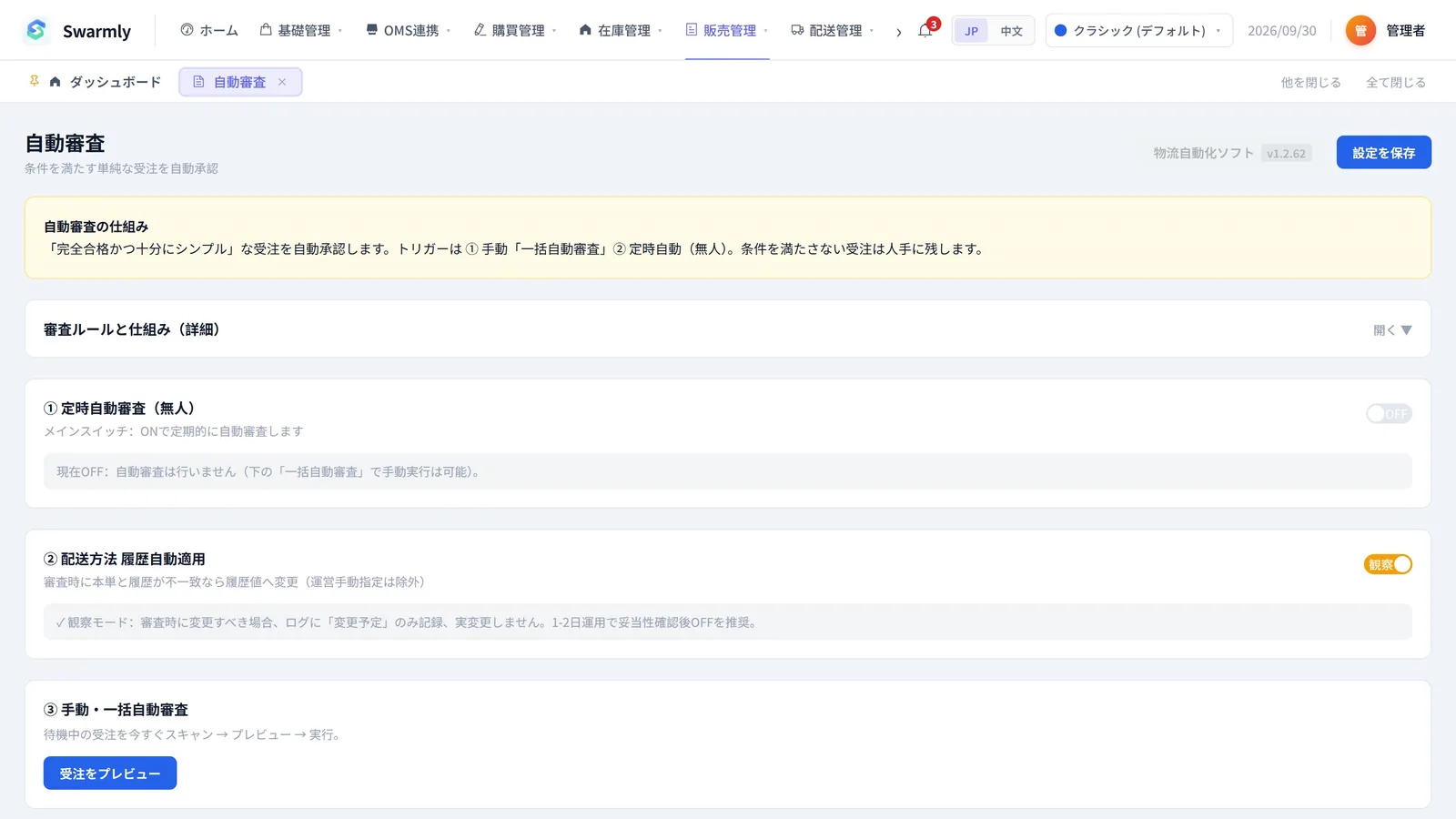1456x819 pixels.
Task: Click the 在庫管理 warehouse icon
Action: [585, 30]
